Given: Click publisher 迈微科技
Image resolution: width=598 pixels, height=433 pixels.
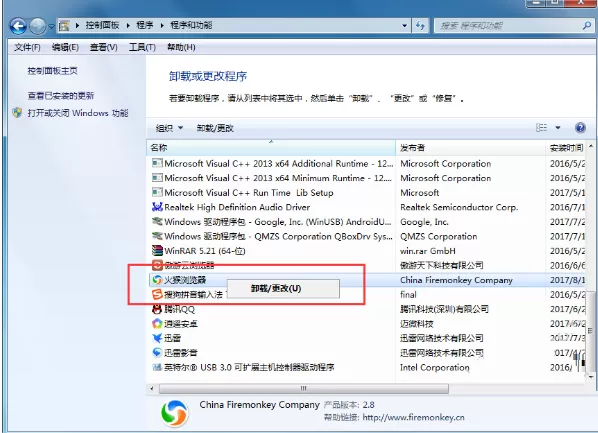Looking at the screenshot, I should (x=417, y=324).
